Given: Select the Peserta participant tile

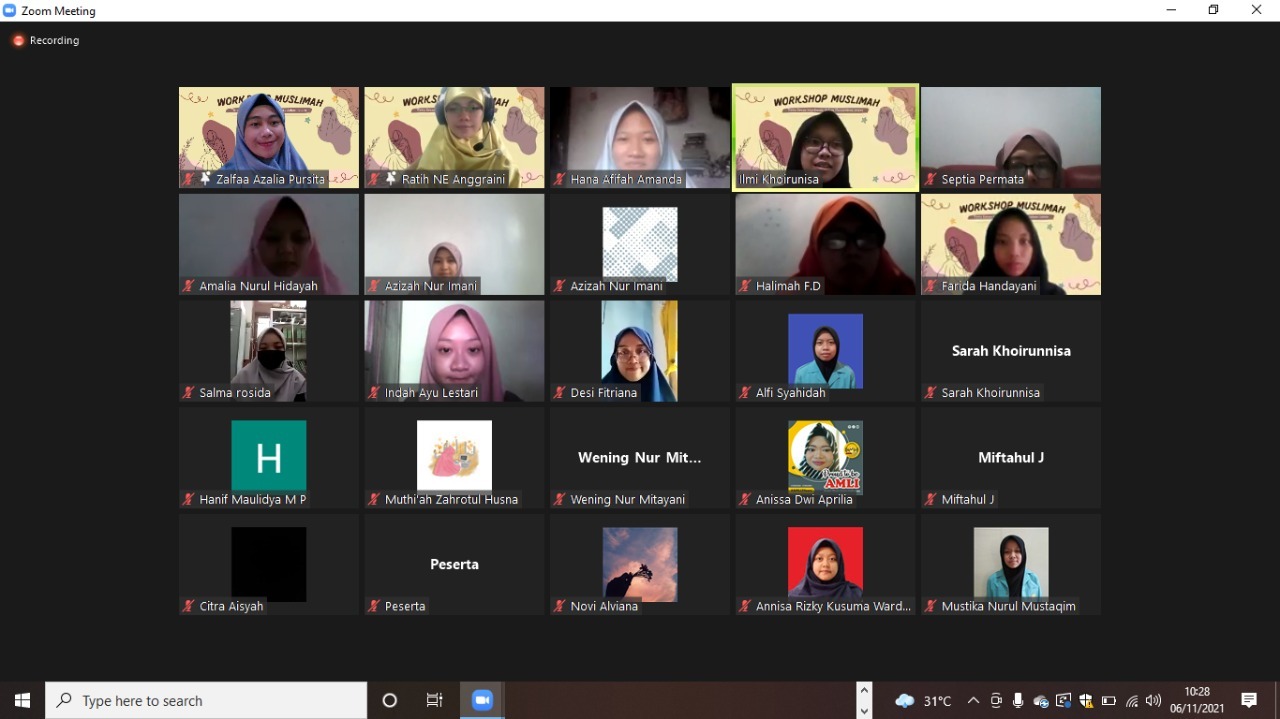Looking at the screenshot, I should (454, 564).
